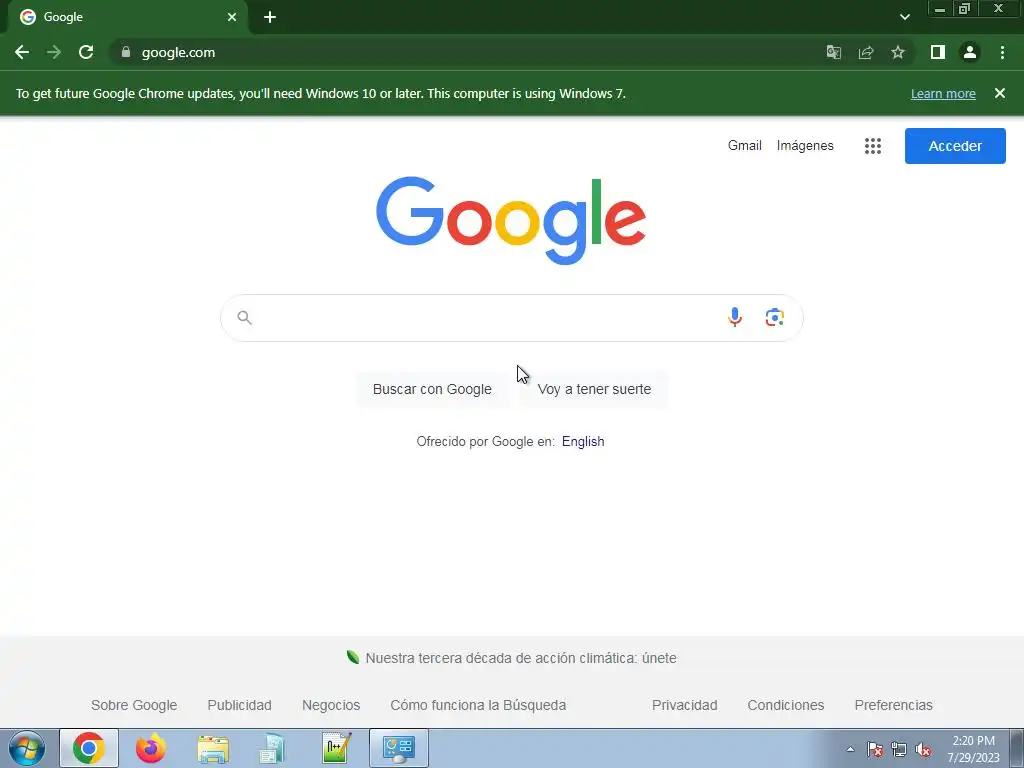Open Cómo funciona la Búsqueda link
The width and height of the screenshot is (1024, 768).
click(478, 705)
